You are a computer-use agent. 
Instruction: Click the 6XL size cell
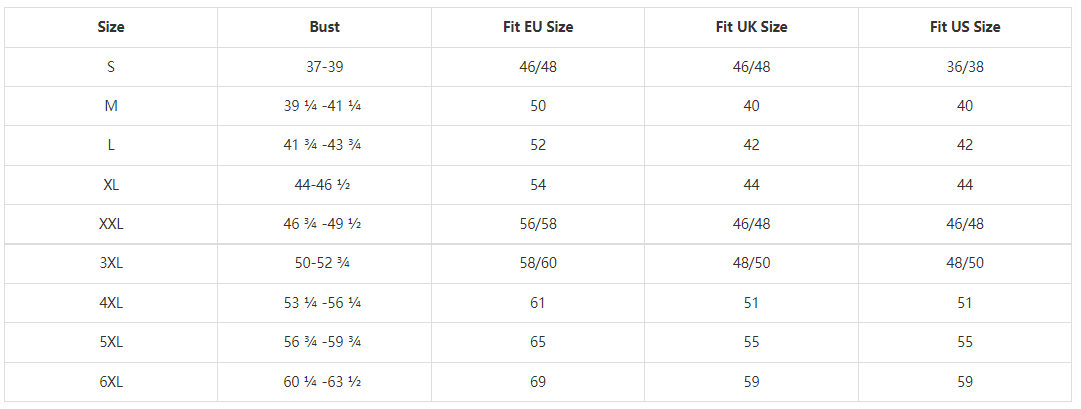tap(111, 382)
